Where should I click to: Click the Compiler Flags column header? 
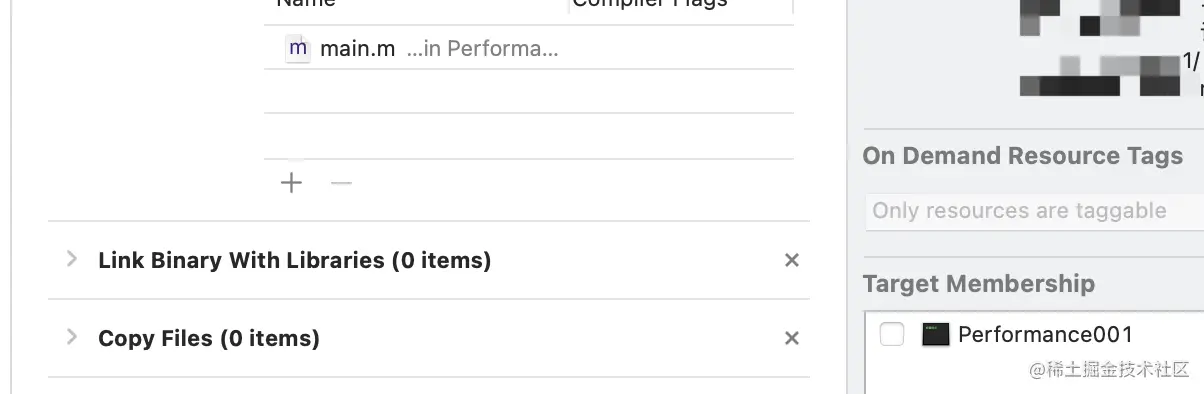pos(650,4)
